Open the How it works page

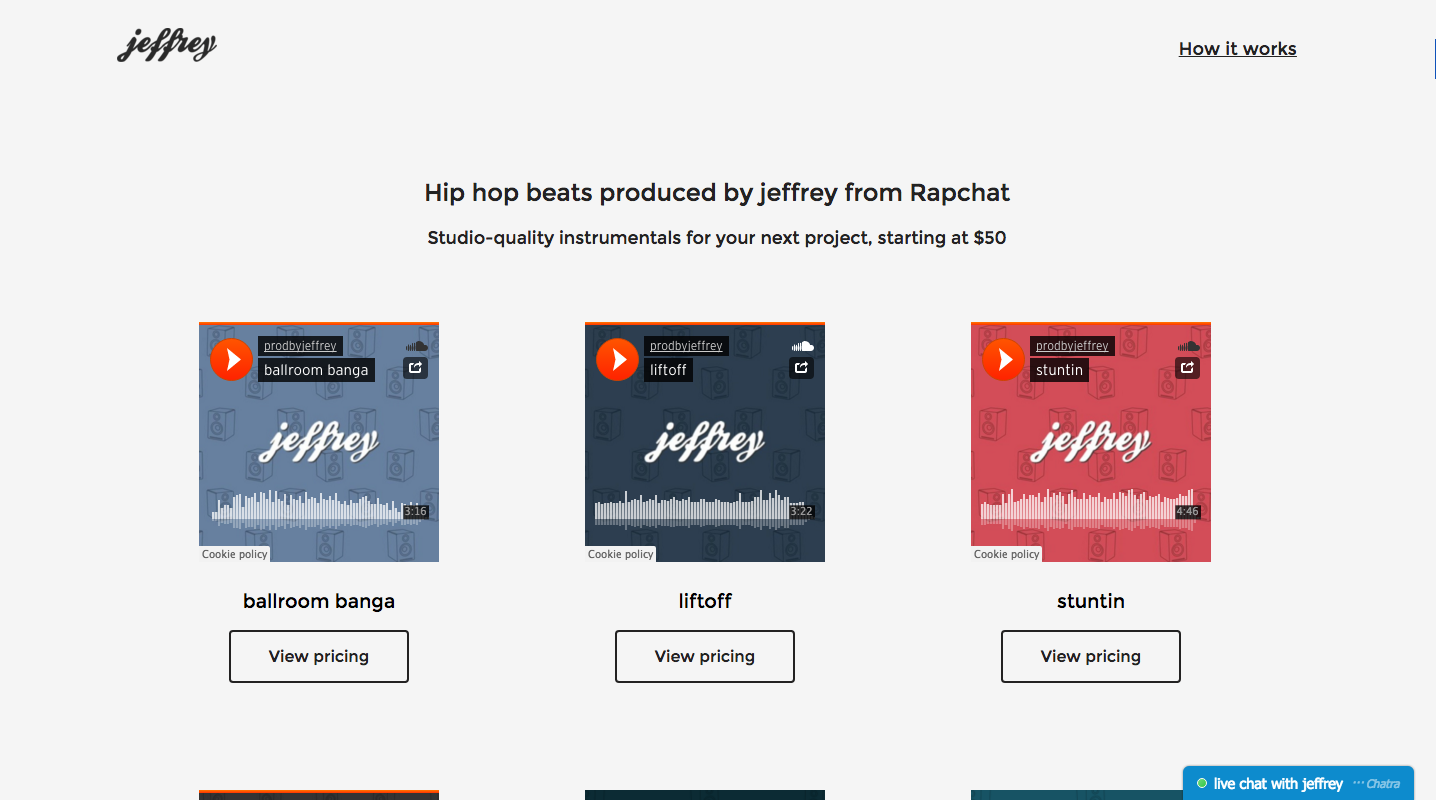(1237, 48)
